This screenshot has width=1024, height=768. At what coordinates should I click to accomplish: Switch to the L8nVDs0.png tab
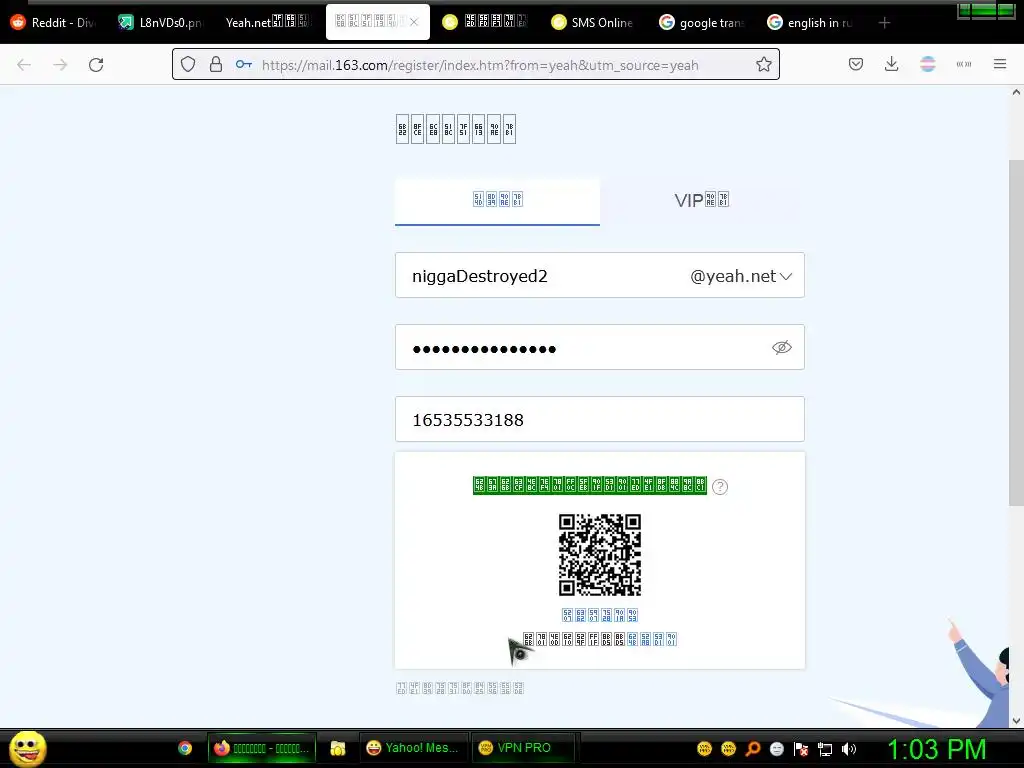click(161, 22)
